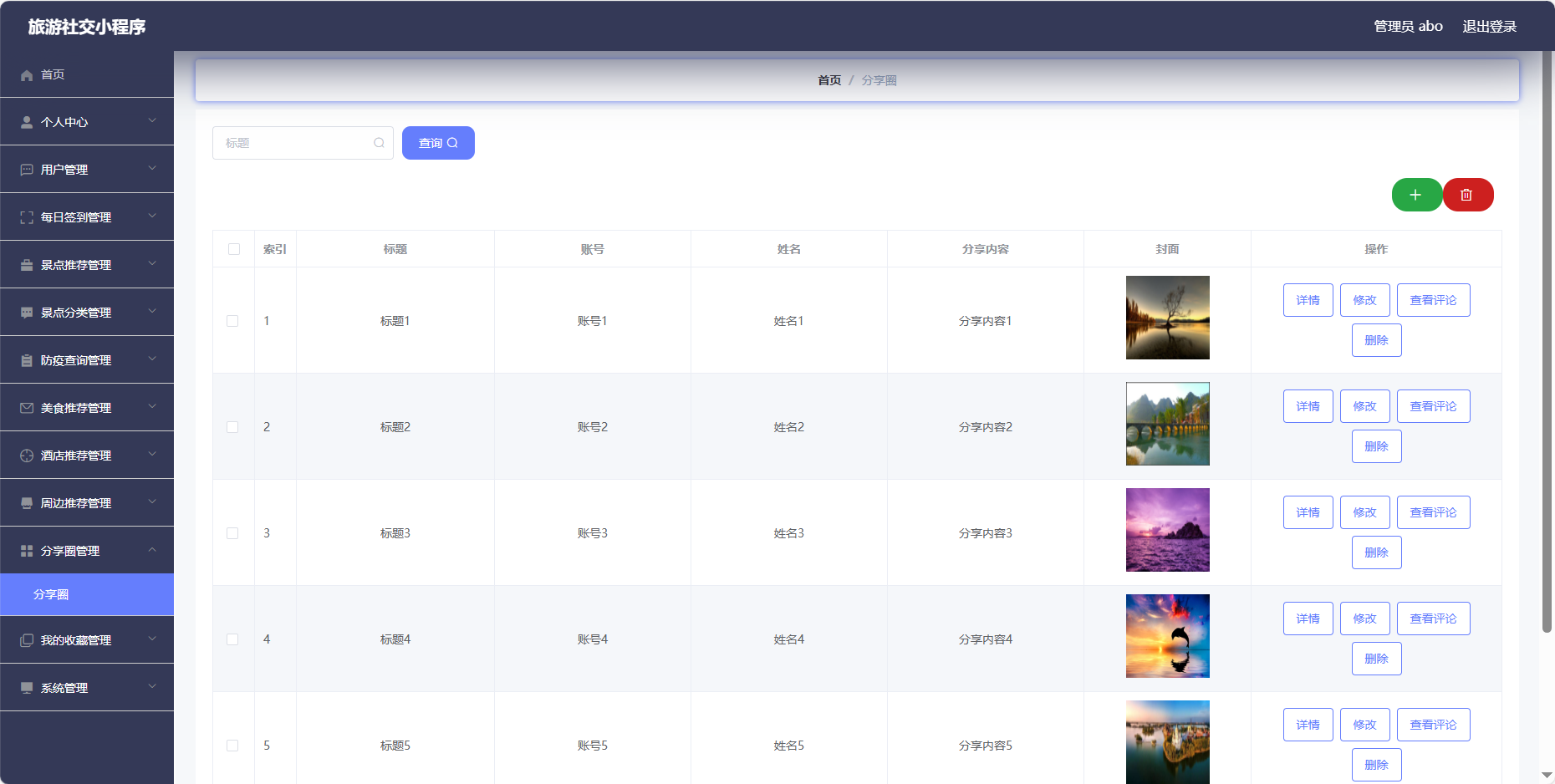Click the chat icon next to 用户管理
1555x784 pixels.
[27, 170]
